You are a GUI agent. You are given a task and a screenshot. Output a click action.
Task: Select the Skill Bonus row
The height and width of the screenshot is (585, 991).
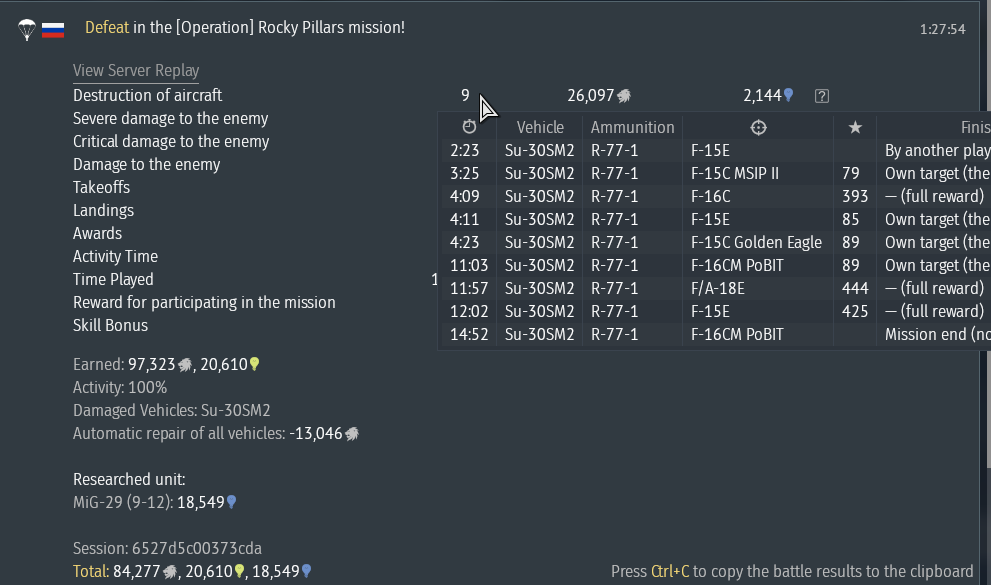pyautogui.click(x=110, y=326)
